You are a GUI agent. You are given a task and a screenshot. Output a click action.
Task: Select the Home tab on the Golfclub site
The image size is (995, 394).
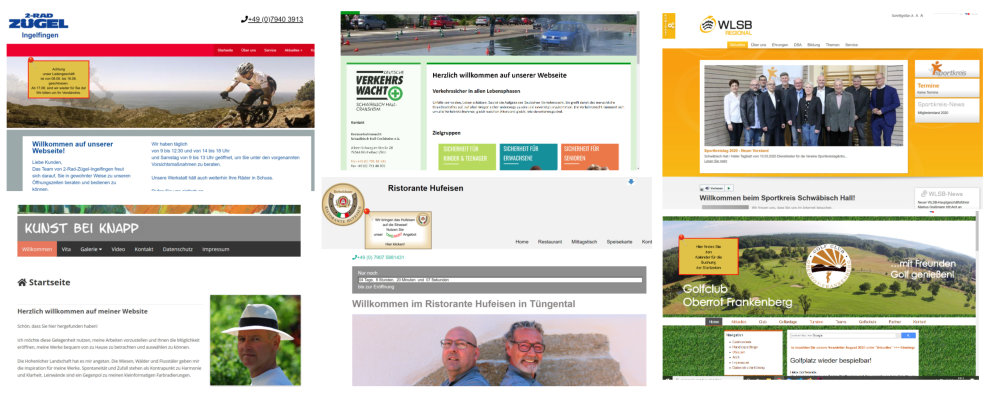click(714, 322)
